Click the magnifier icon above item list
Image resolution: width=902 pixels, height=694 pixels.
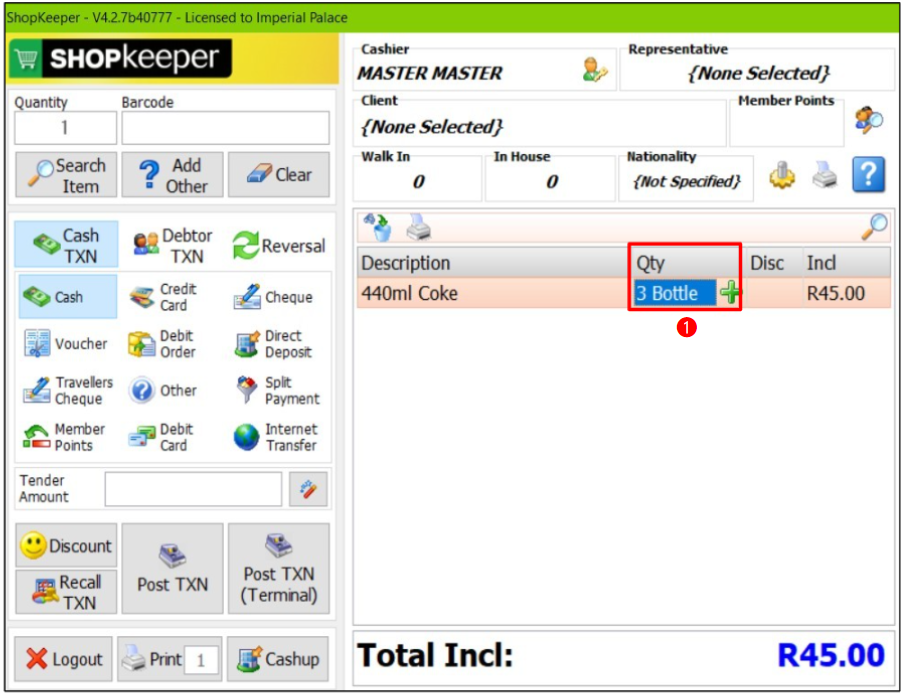tap(874, 226)
